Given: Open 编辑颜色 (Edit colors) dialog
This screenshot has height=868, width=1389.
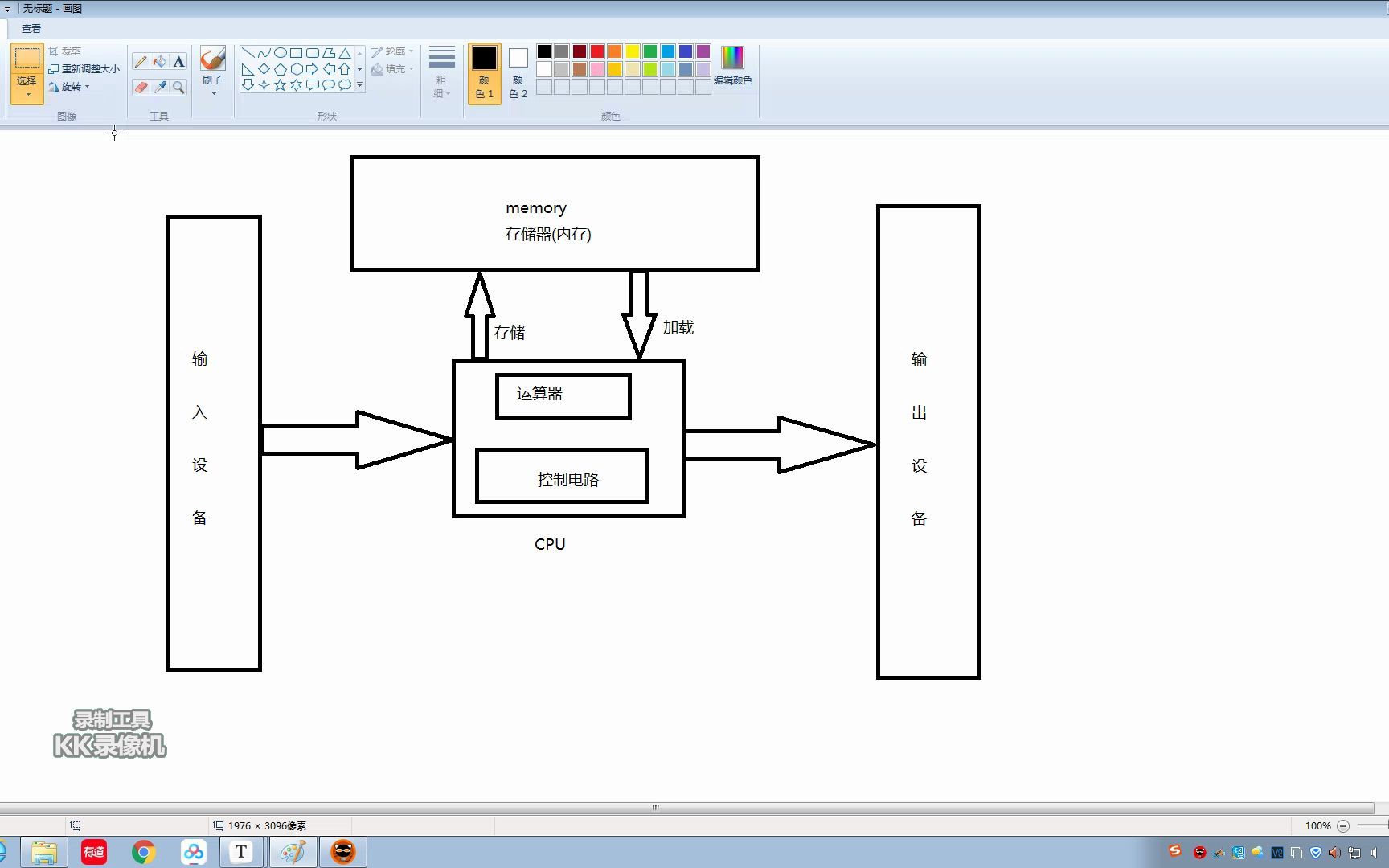Looking at the screenshot, I should pyautogui.click(x=732, y=66).
